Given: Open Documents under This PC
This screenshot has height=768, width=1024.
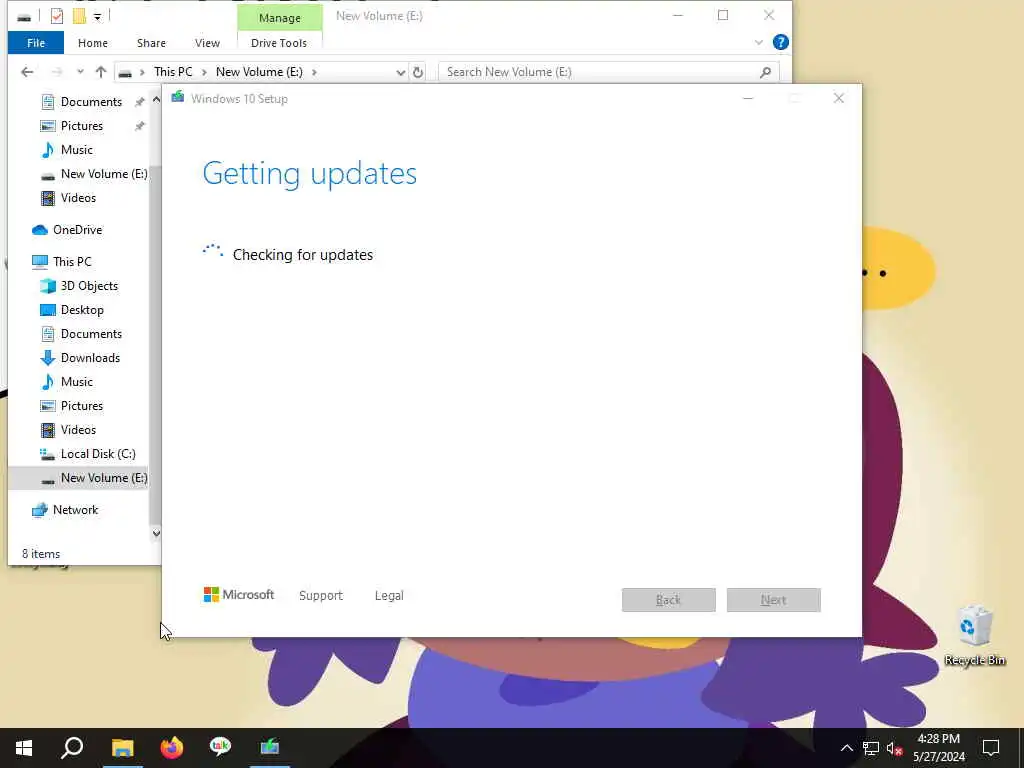Looking at the screenshot, I should [91, 334].
